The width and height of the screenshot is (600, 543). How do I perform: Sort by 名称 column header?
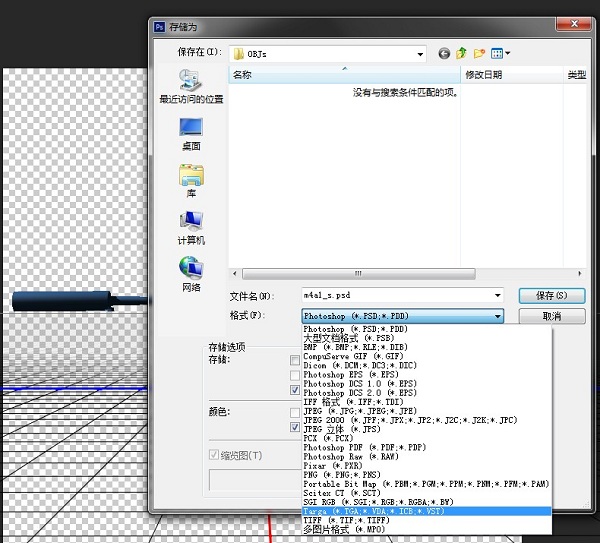[344, 75]
